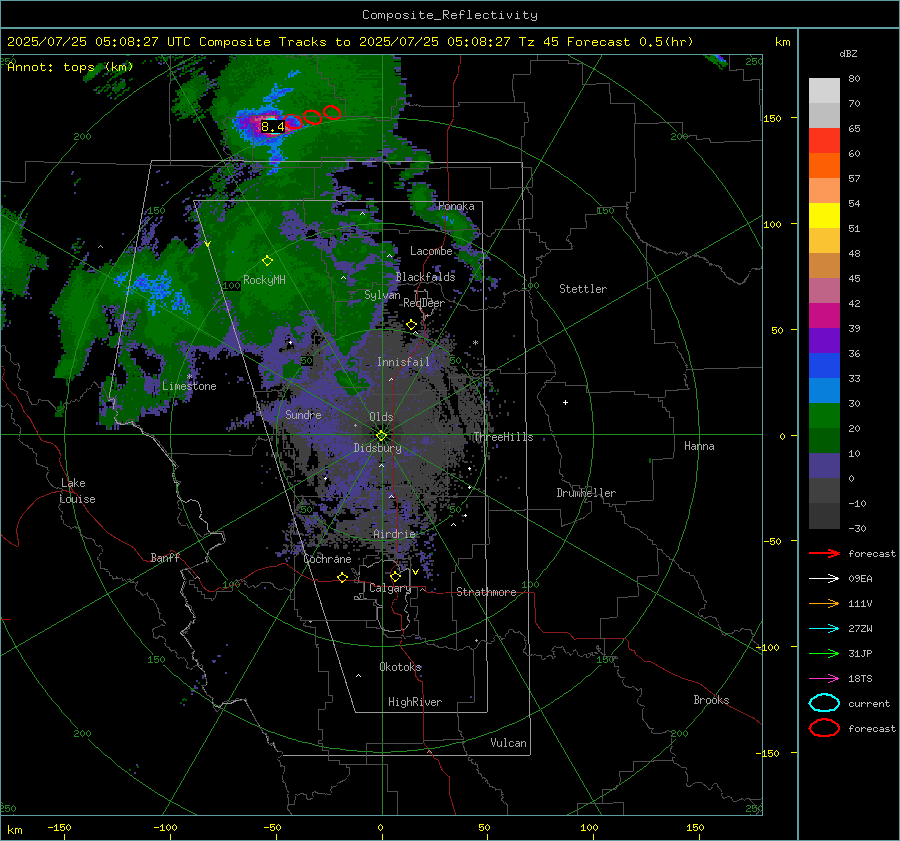This screenshot has height=841, width=900.
Task: Click the HighRiver label
Action: 415,702
